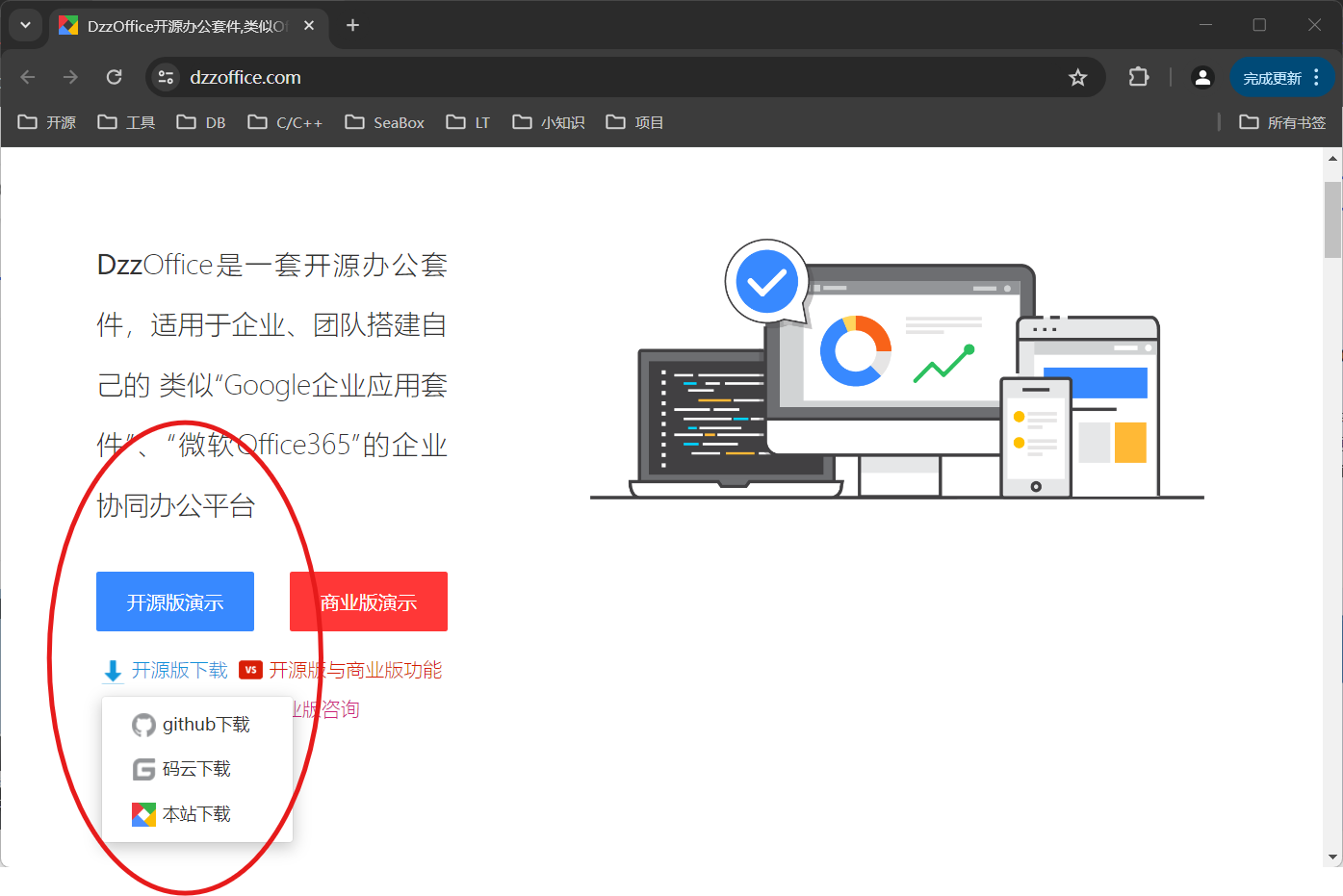This screenshot has height=896, width=1343.
Task: Click the 码云 Gitee logo icon
Action: pos(143,769)
